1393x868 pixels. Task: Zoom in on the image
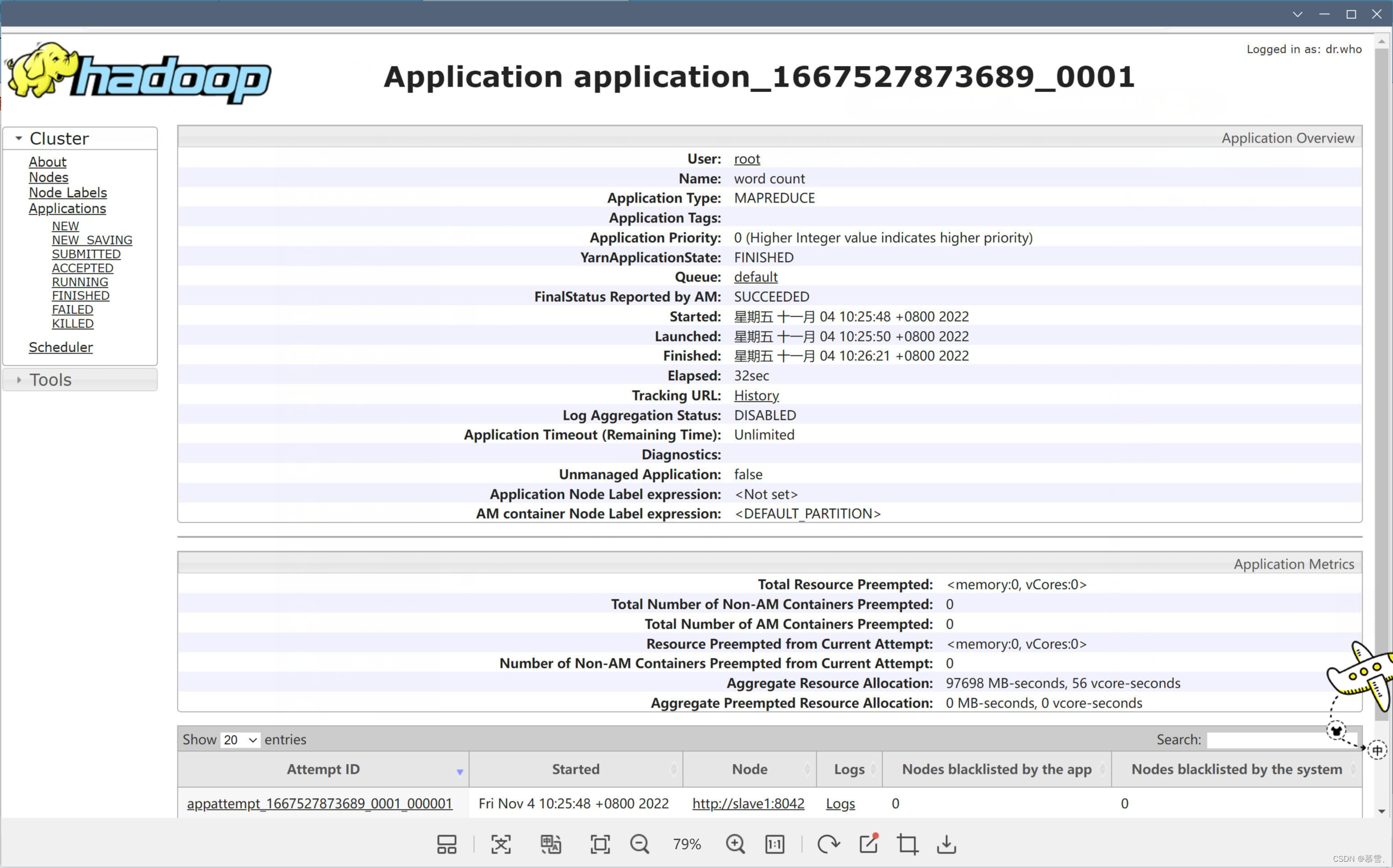(x=735, y=844)
